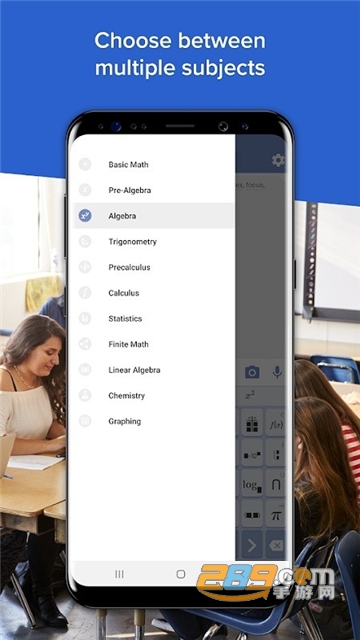The height and width of the screenshot is (640, 360).
Task: Choose Trigonometry from the subject list
Action: 153,242
